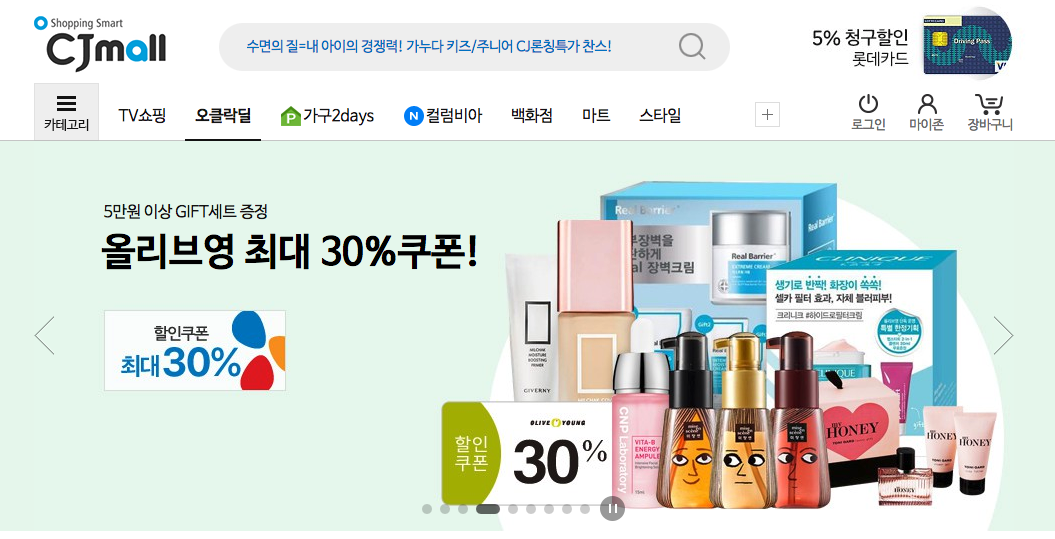The width and height of the screenshot is (1055, 539).
Task: Show the next banner slide
Action: point(1003,335)
